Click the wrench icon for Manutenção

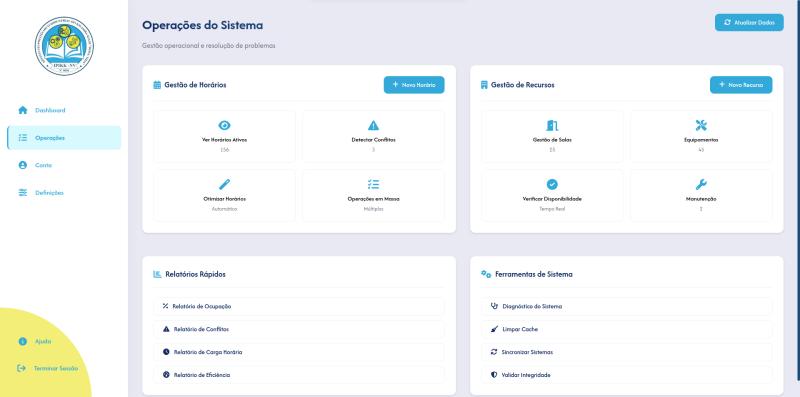click(701, 184)
